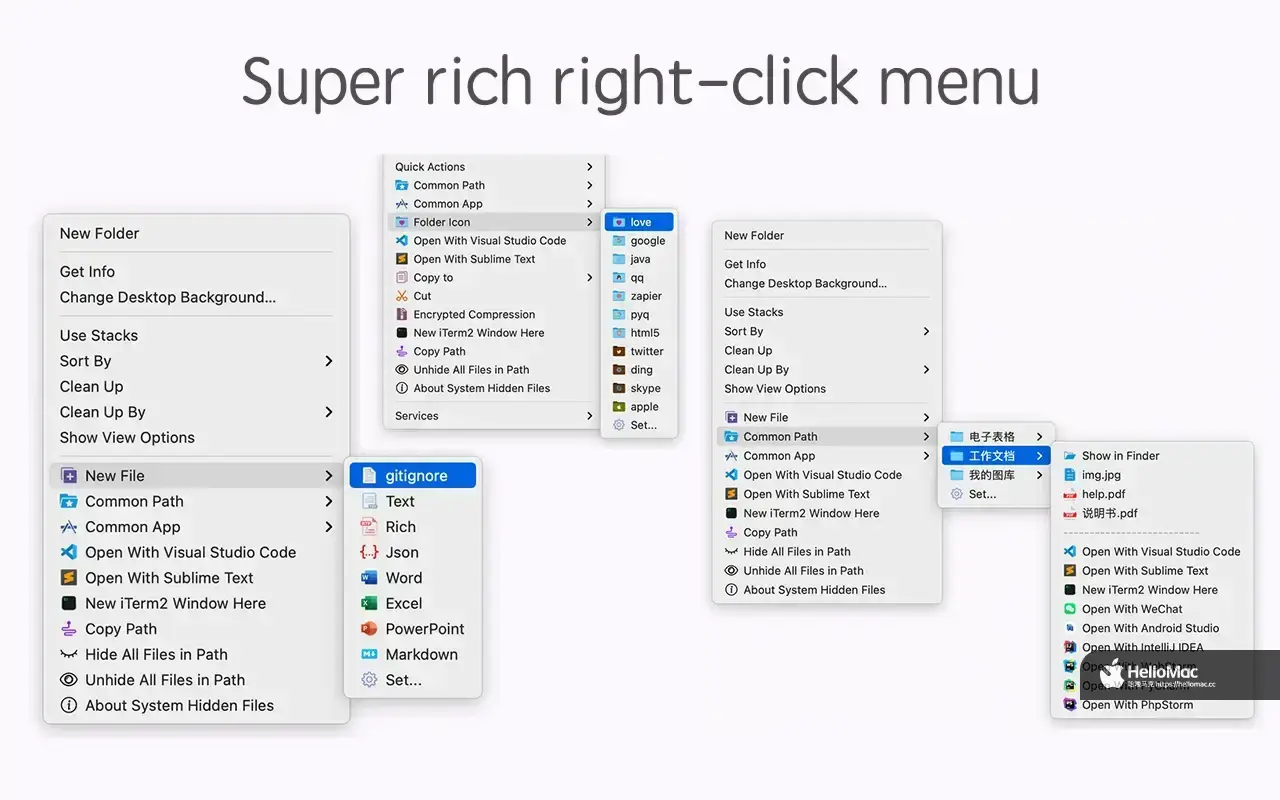This screenshot has height=800, width=1280.
Task: Expand Common App arrow in large left menu
Action: click(328, 527)
